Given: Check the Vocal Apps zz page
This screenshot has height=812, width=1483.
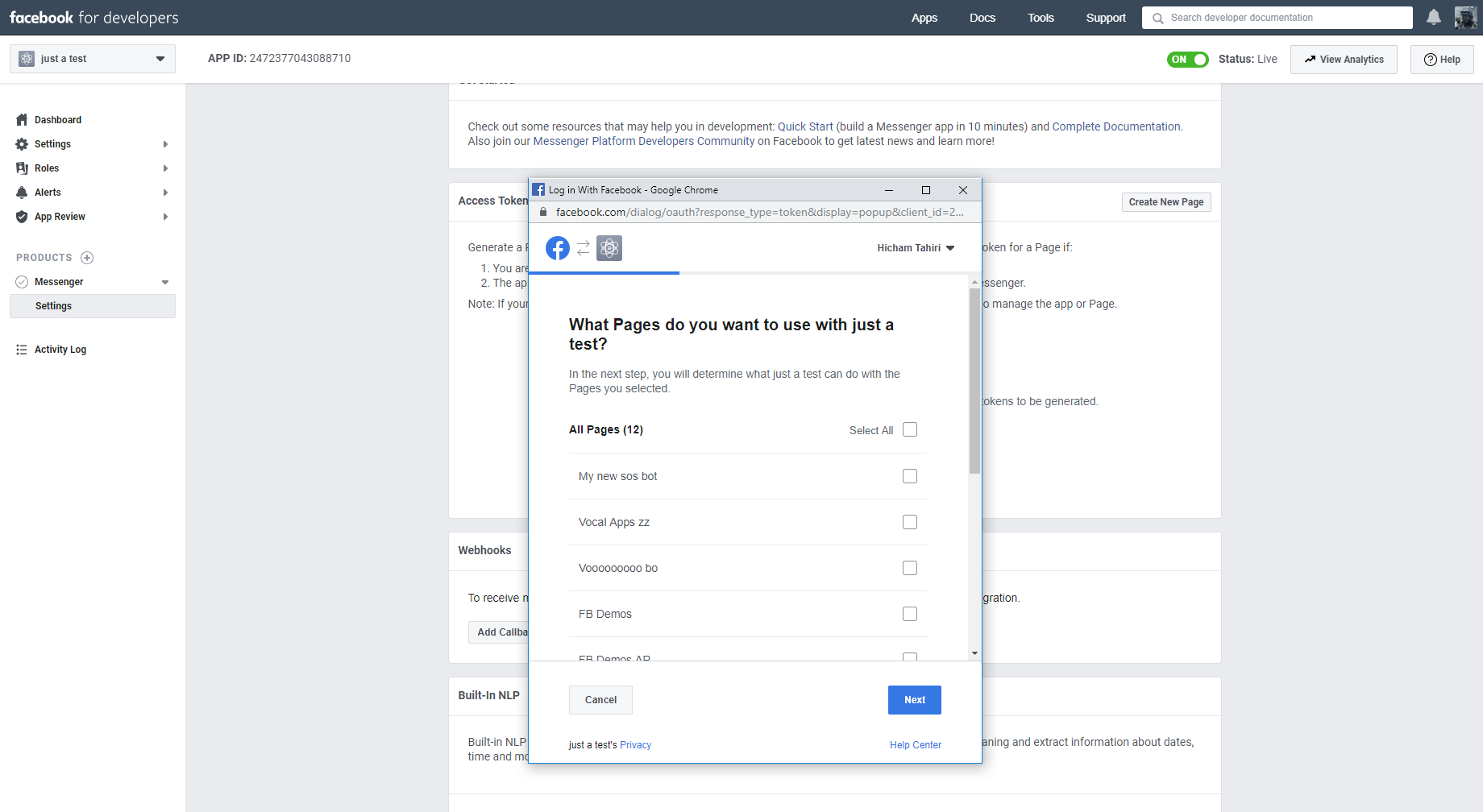Looking at the screenshot, I should click(x=910, y=522).
